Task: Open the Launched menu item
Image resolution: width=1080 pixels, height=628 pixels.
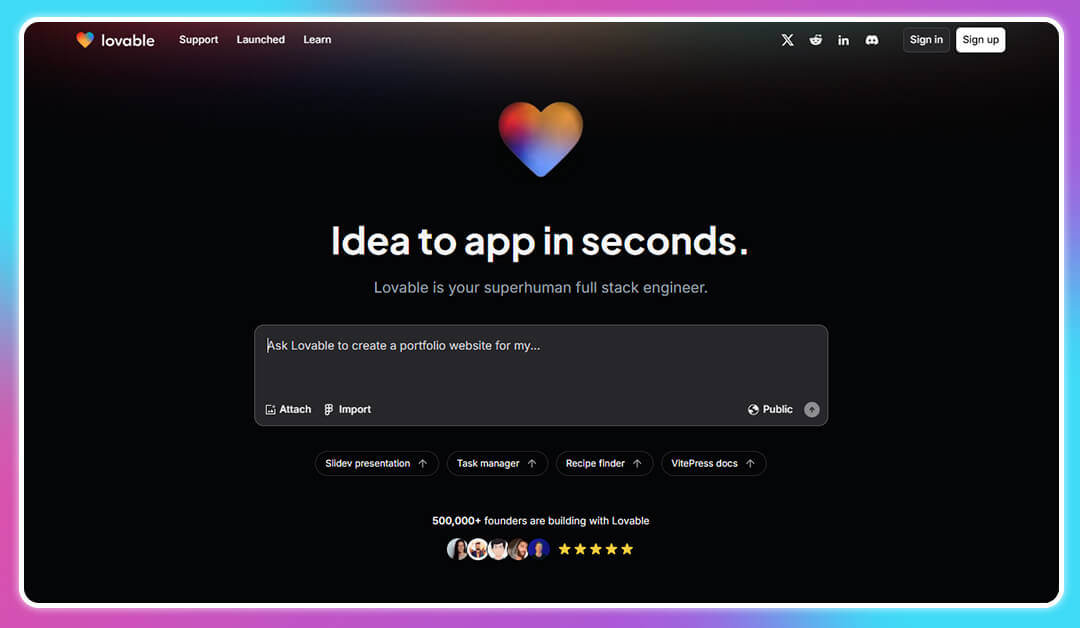Action: click(260, 40)
